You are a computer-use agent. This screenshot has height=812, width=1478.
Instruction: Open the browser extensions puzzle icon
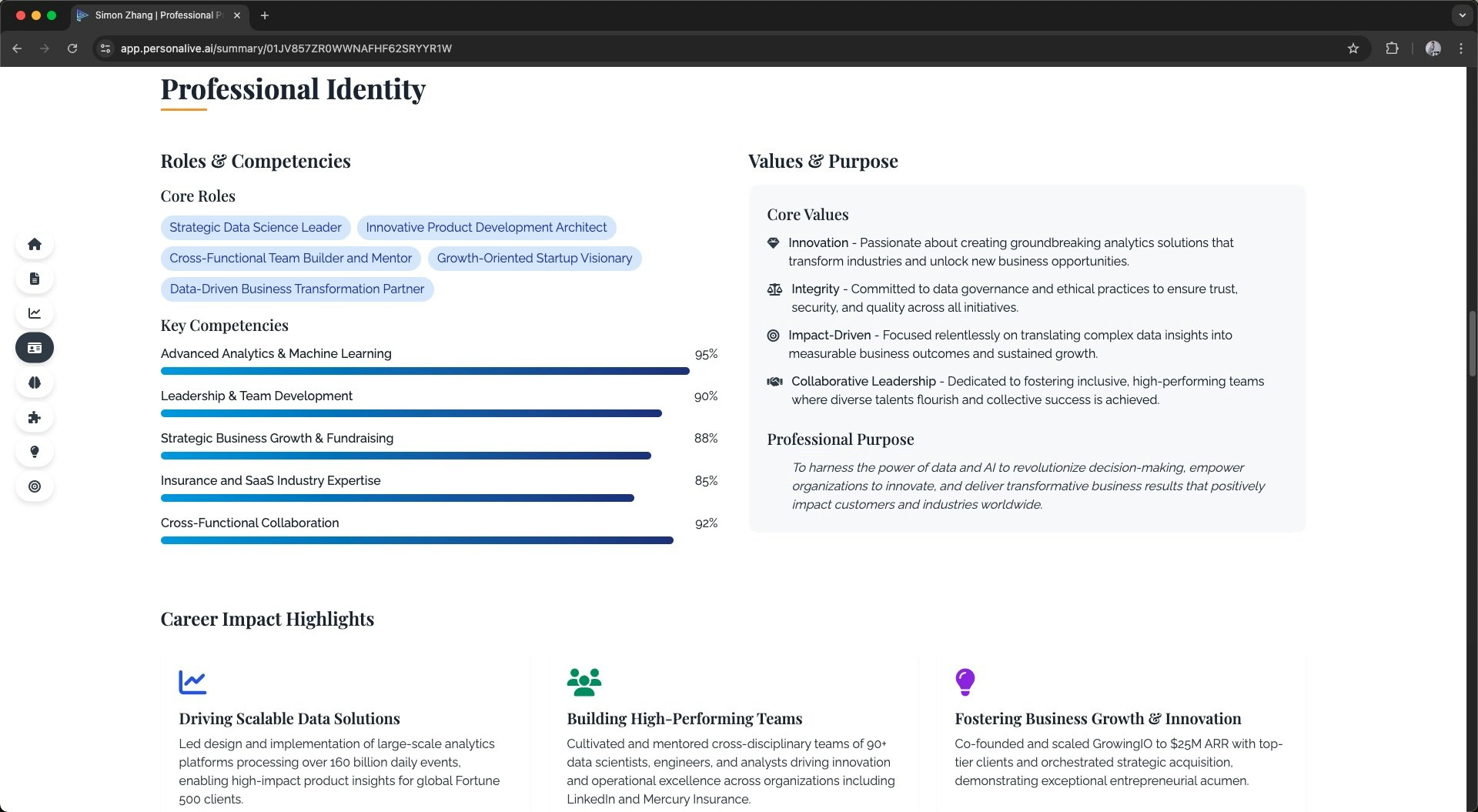click(x=1392, y=48)
